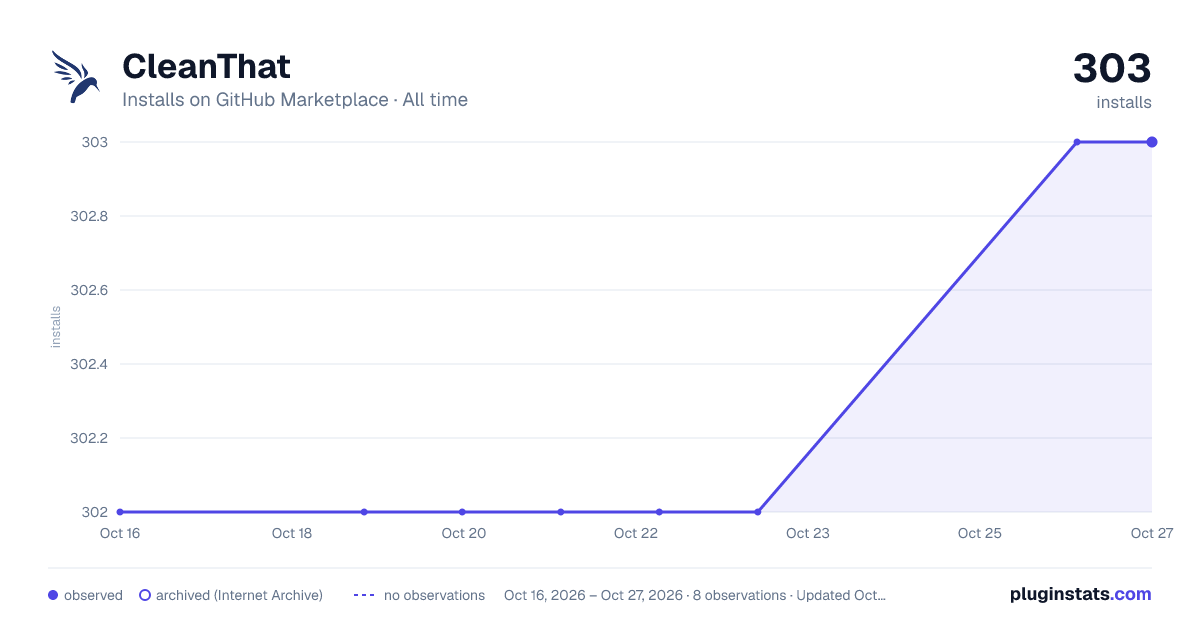Select the data point where the rise begins before Oct 23
This screenshot has width=1200, height=630.
[757, 512]
